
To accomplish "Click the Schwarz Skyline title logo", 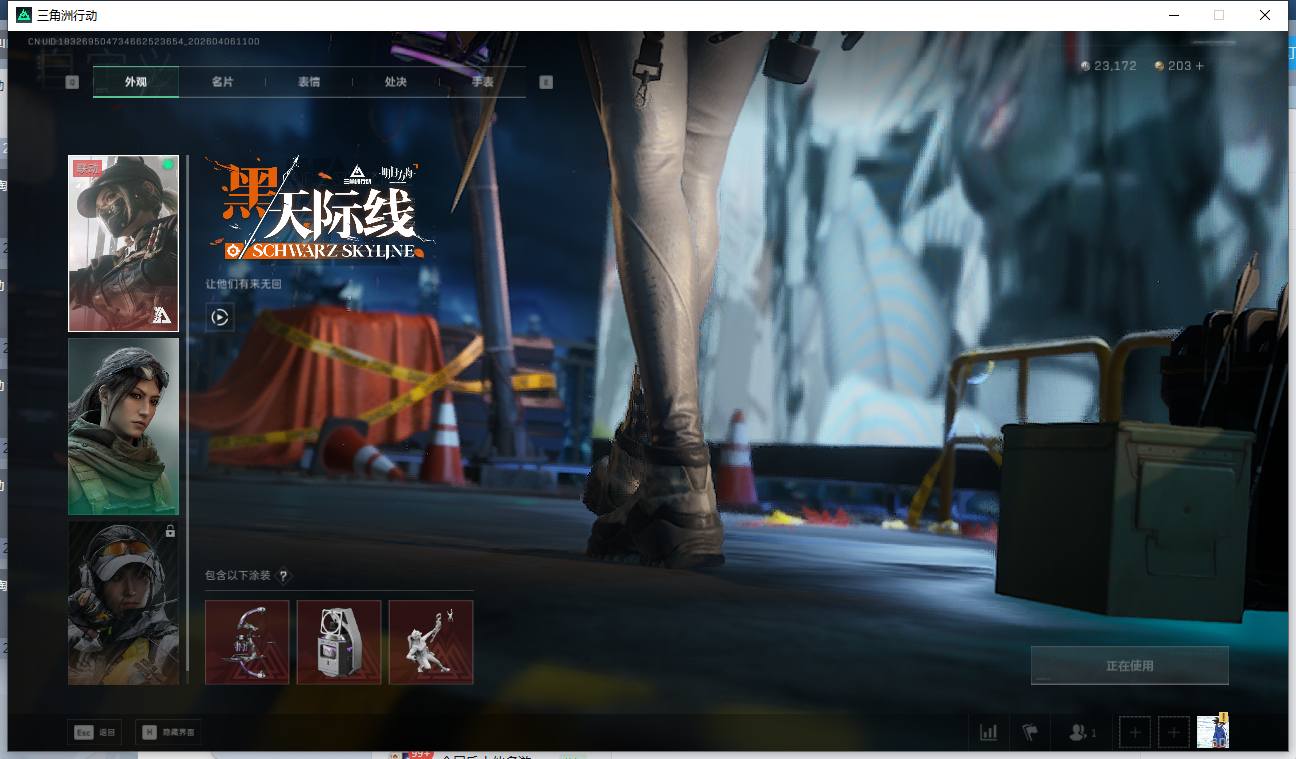I will (321, 212).
